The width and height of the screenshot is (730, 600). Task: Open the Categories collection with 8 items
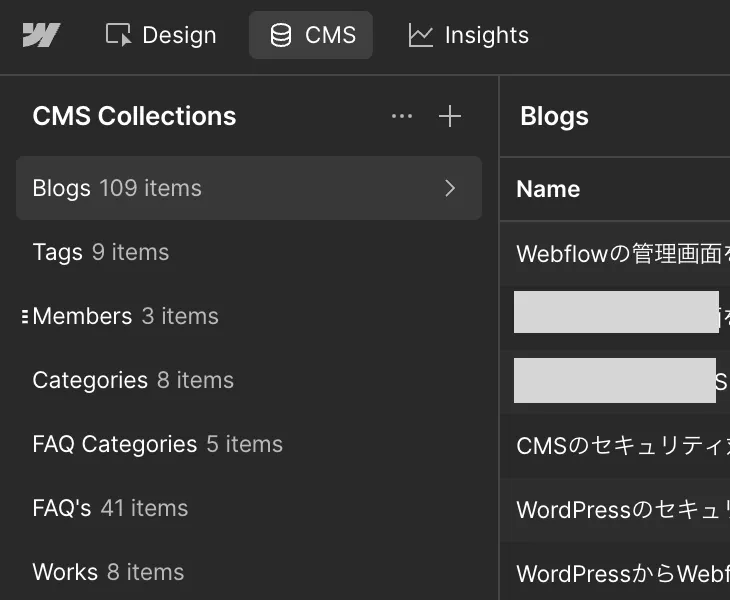249,380
